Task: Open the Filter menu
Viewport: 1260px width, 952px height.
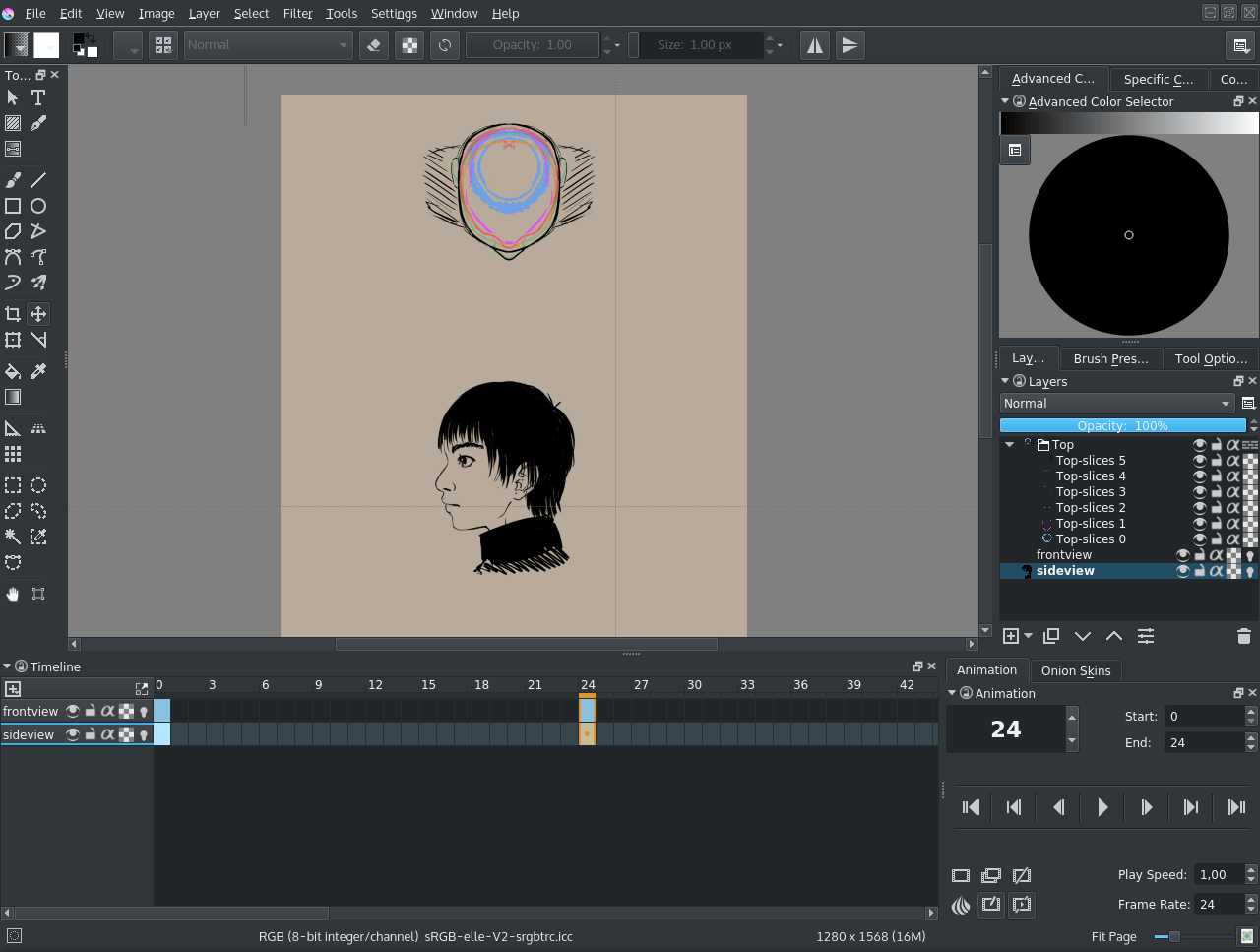Action: [x=297, y=13]
